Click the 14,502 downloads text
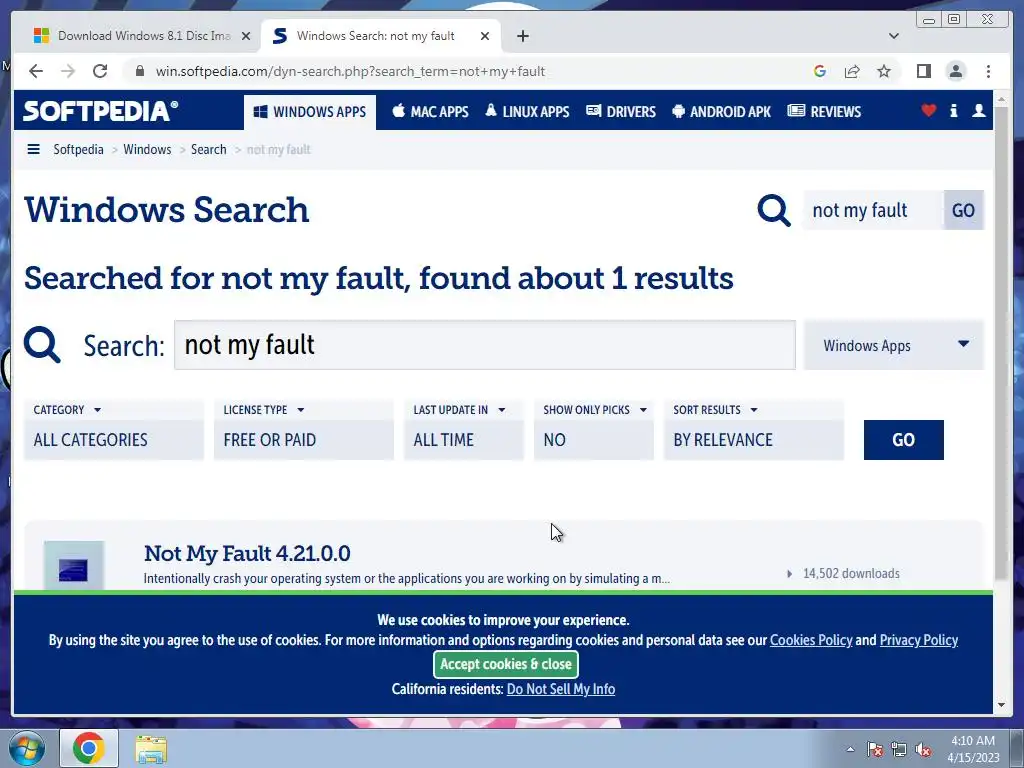Viewport: 1024px width, 768px height. (x=851, y=573)
